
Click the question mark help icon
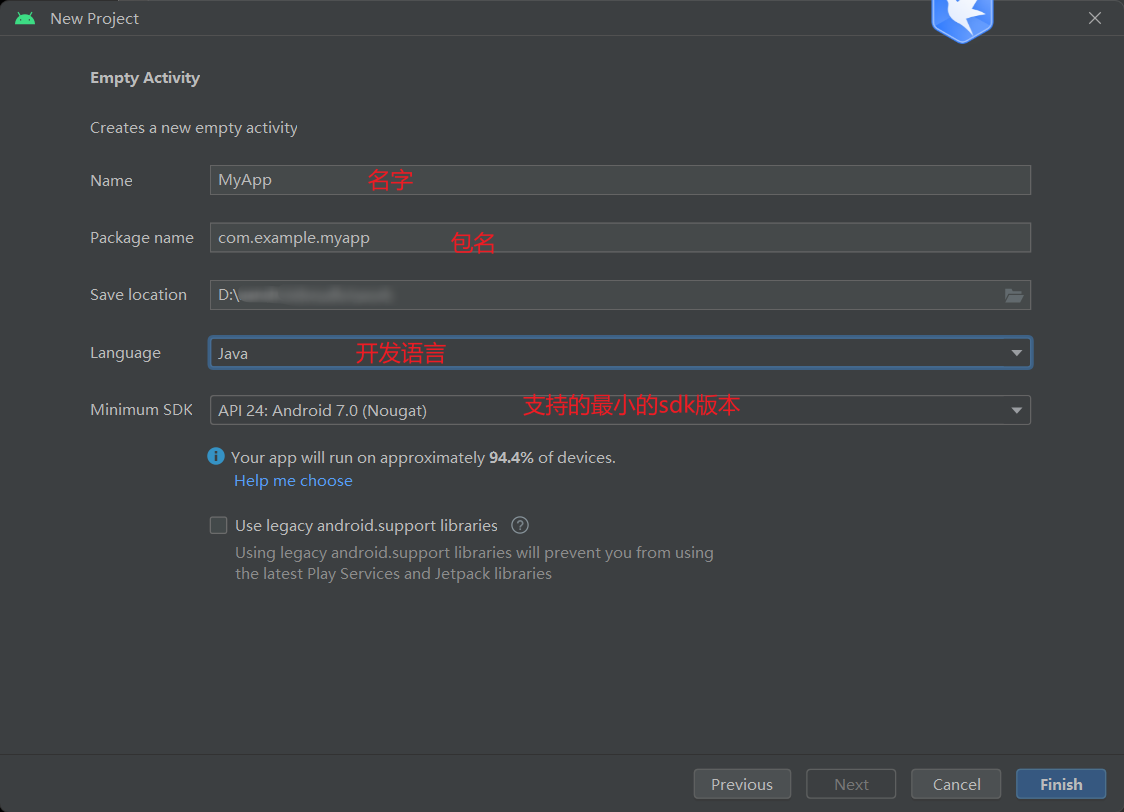tap(519, 525)
